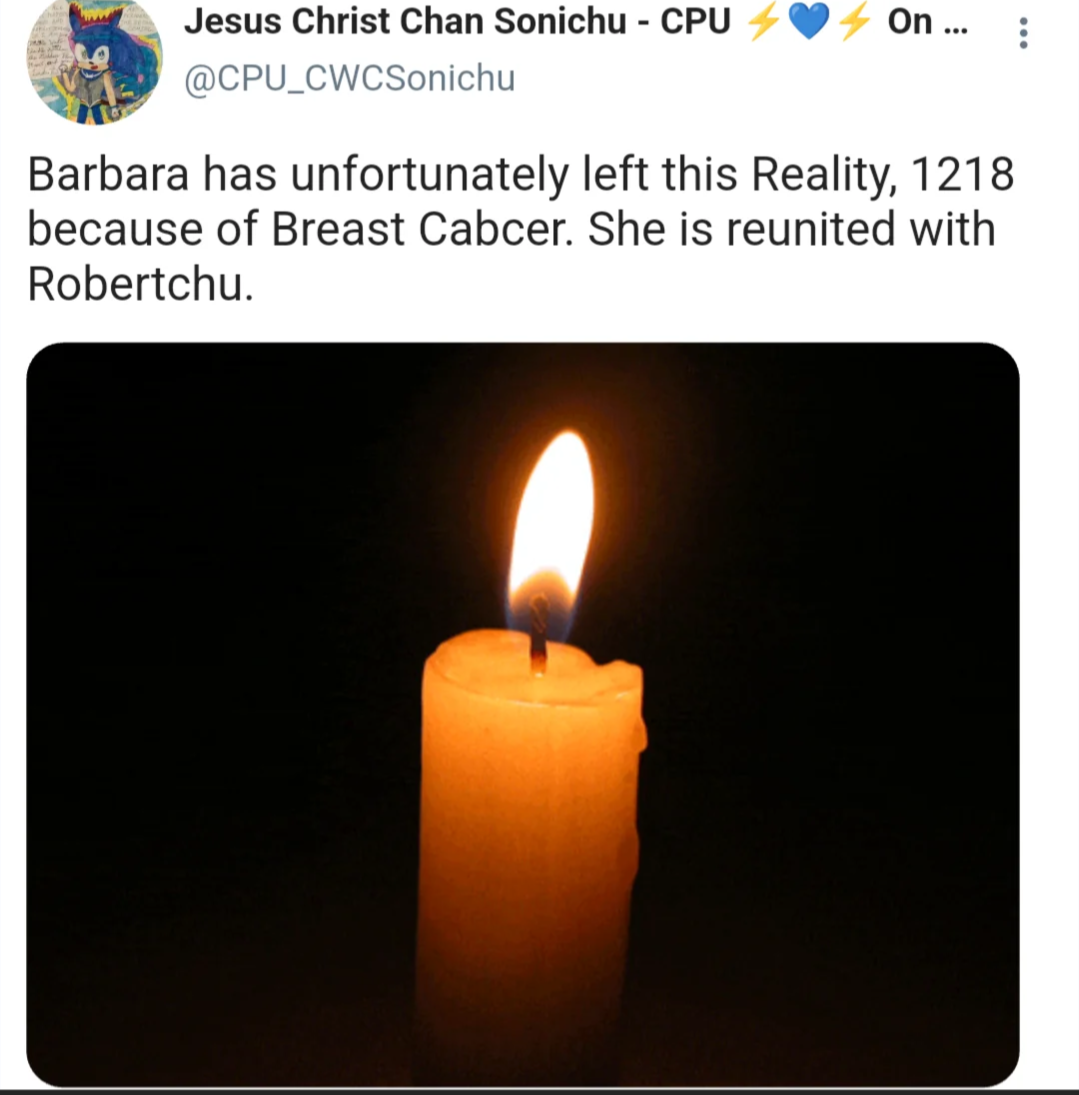
Task: Click the blue heart emoji in the name
Action: pyautogui.click(x=808, y=21)
